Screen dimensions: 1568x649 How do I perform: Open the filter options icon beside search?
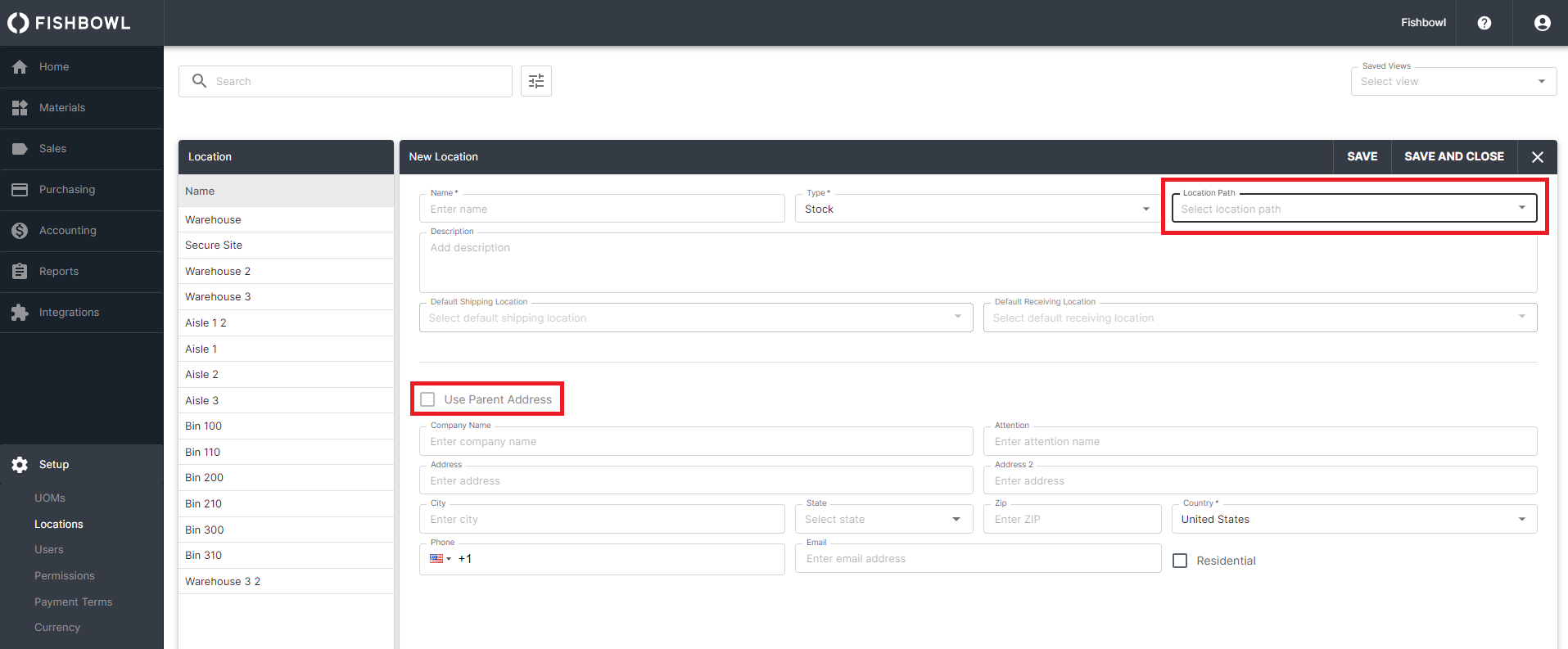click(x=536, y=81)
